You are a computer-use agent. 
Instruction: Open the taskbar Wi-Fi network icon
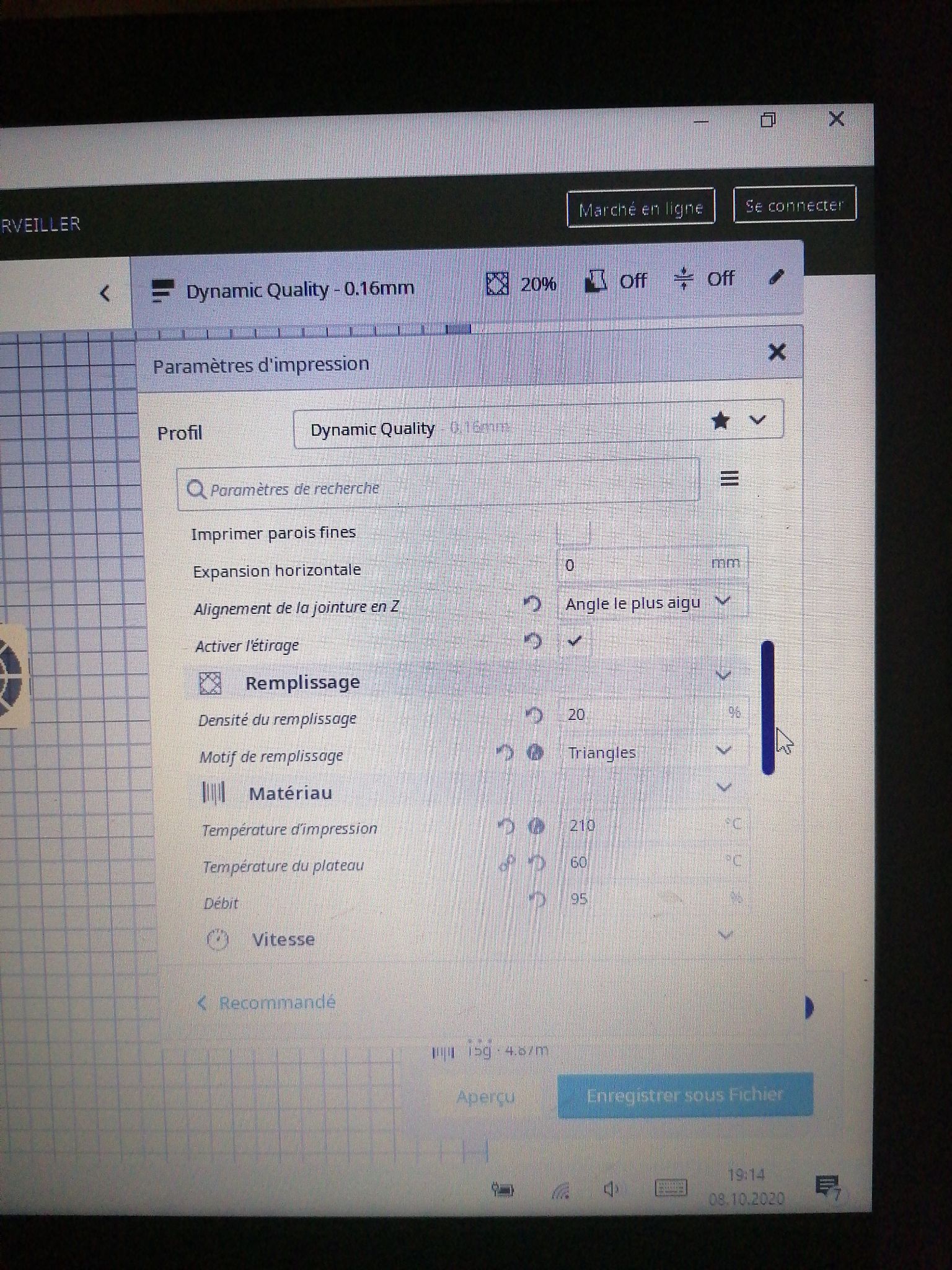(x=560, y=1190)
